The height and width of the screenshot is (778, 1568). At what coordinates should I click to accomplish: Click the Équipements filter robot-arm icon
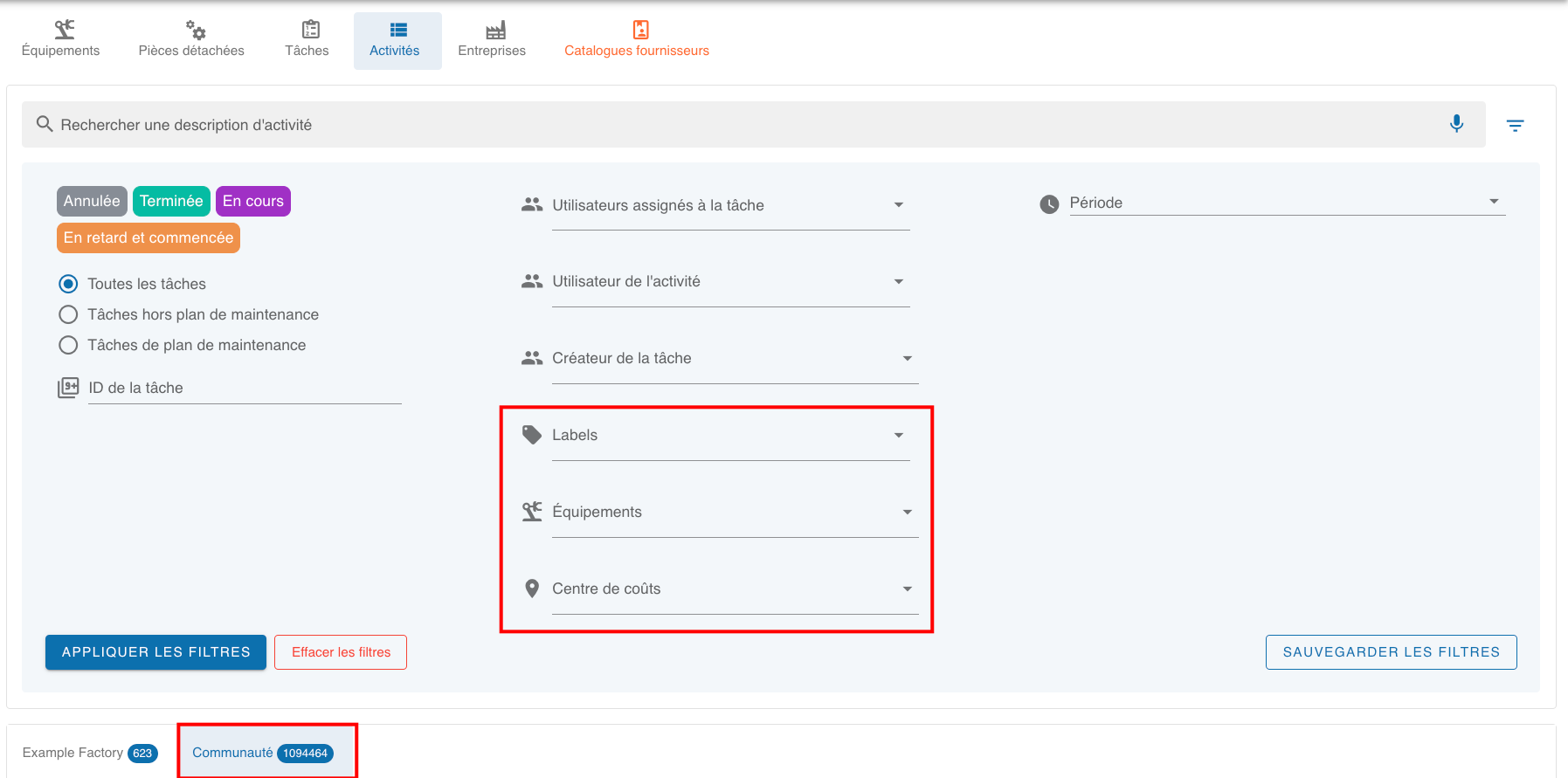(x=531, y=512)
